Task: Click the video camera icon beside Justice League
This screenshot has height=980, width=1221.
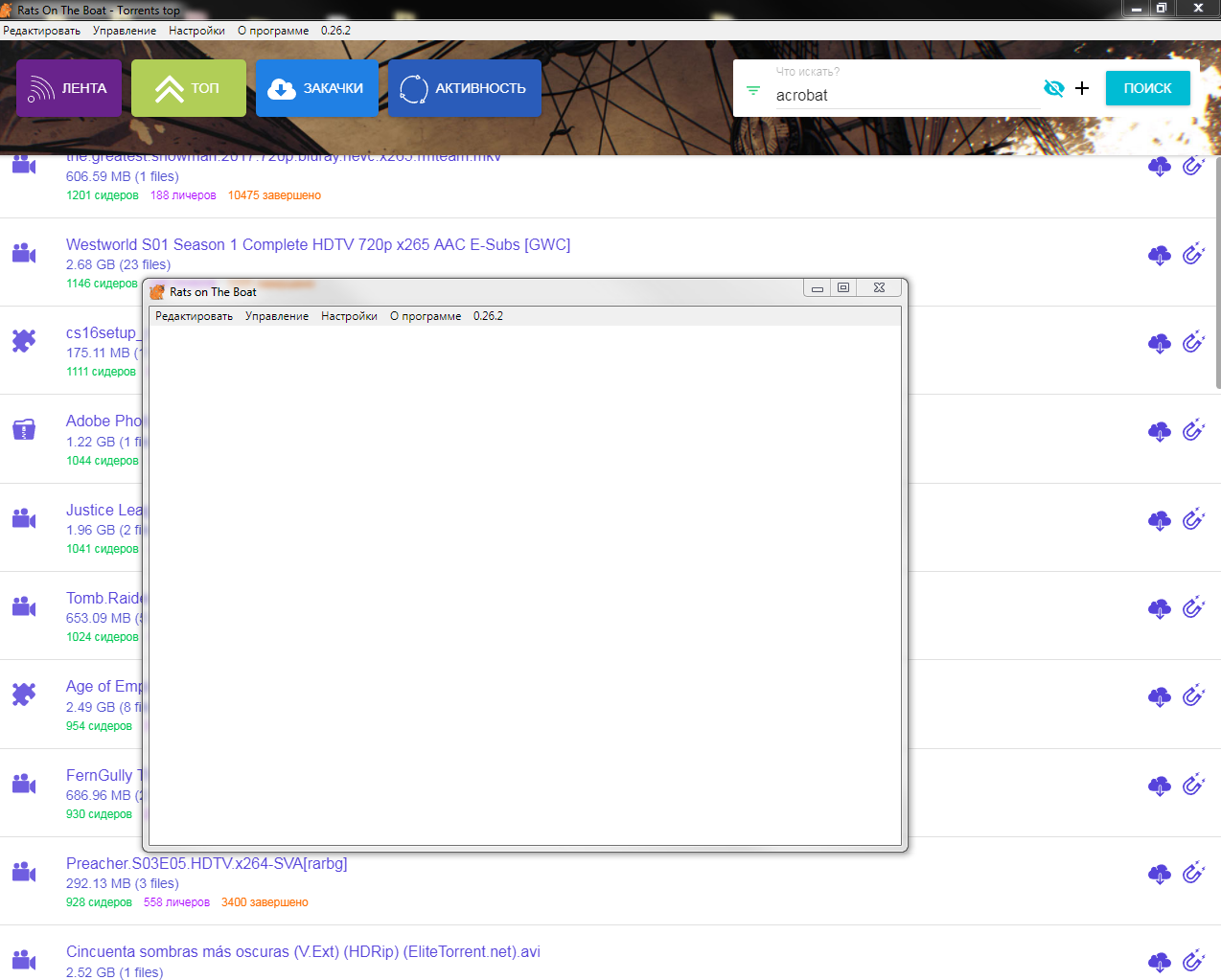Action: tap(24, 519)
